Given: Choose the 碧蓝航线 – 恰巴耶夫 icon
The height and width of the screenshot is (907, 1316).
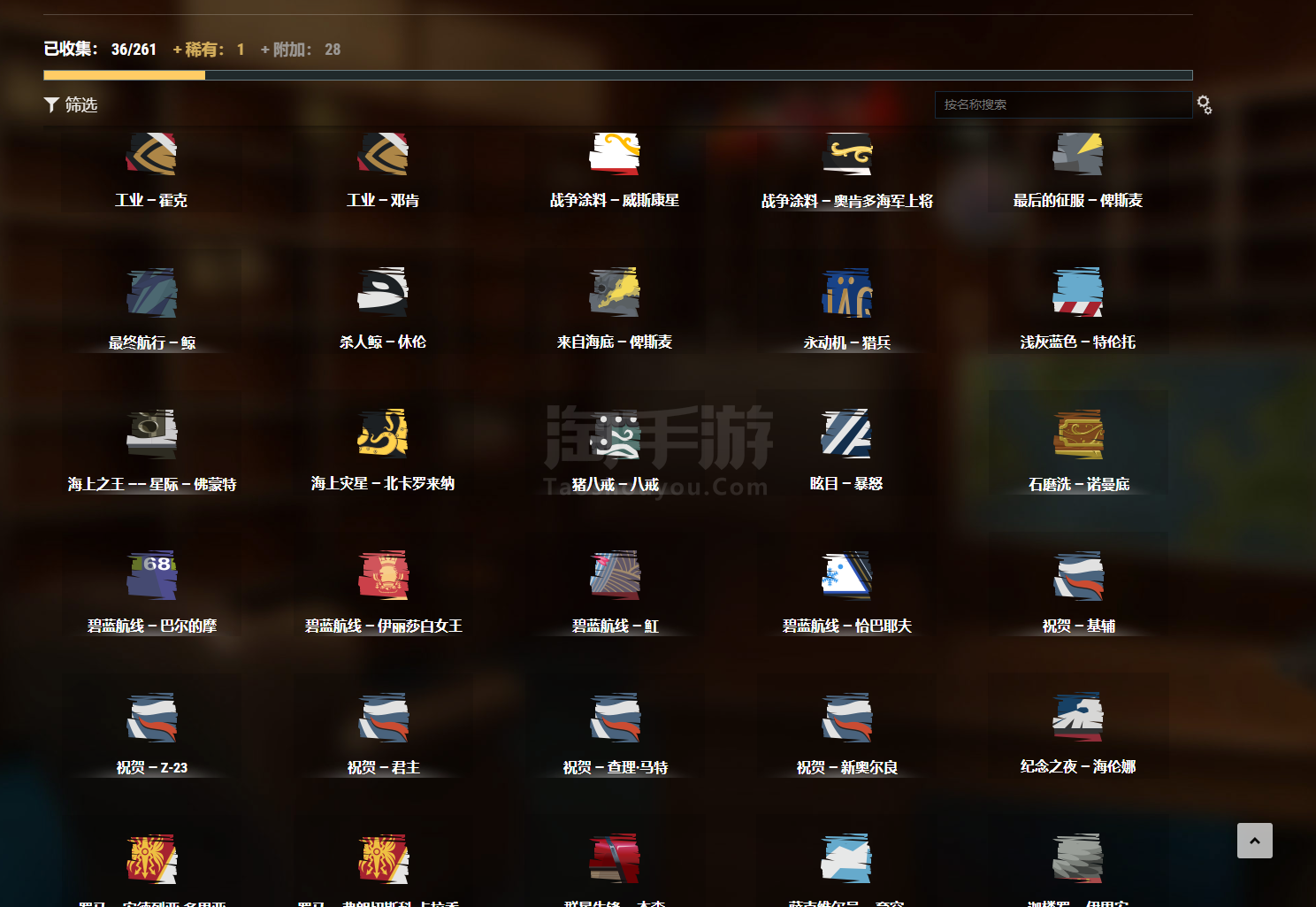Looking at the screenshot, I should click(x=846, y=575).
